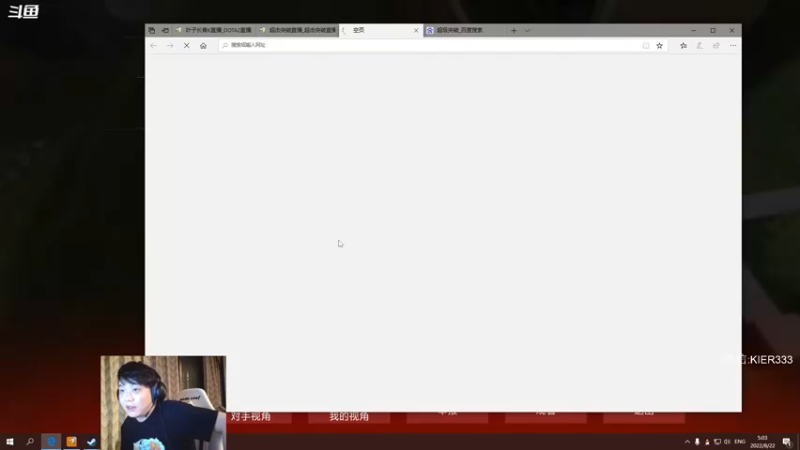
Task: Click the Share page icon
Action: pos(716,45)
